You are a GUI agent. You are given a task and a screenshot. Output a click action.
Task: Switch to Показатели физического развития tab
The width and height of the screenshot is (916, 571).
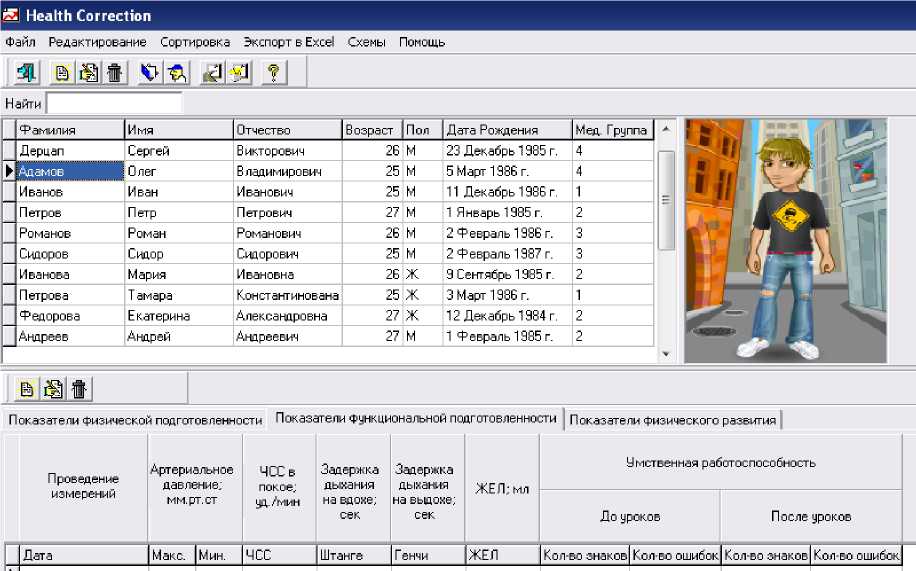(x=672, y=420)
